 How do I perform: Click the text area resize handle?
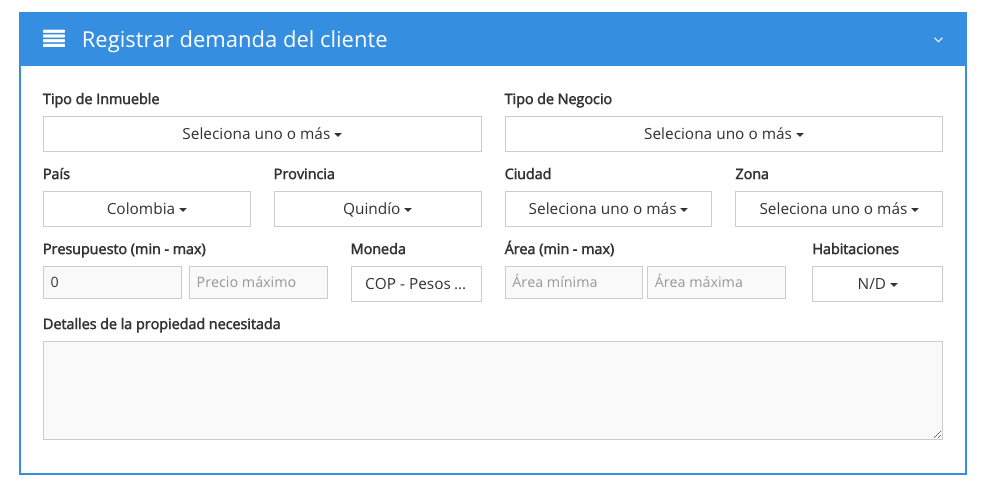[937, 434]
